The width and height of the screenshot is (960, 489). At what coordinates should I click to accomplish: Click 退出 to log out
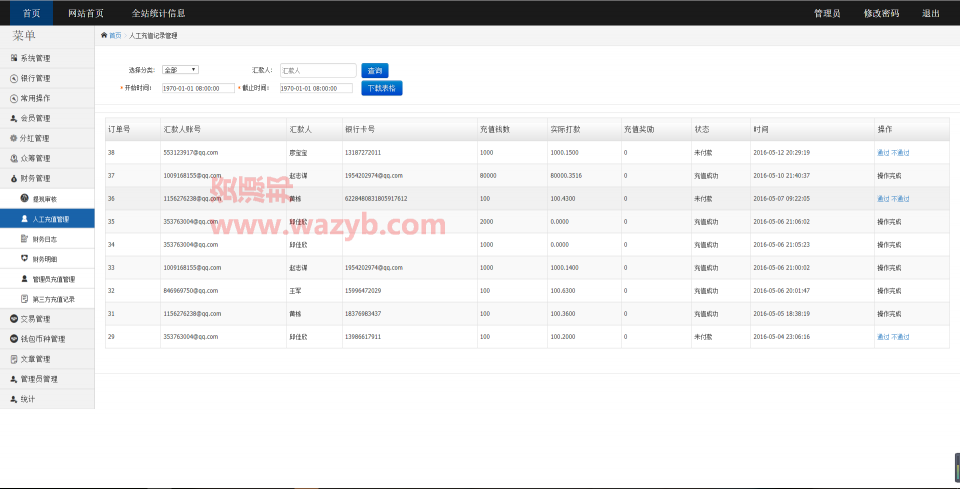[931, 13]
